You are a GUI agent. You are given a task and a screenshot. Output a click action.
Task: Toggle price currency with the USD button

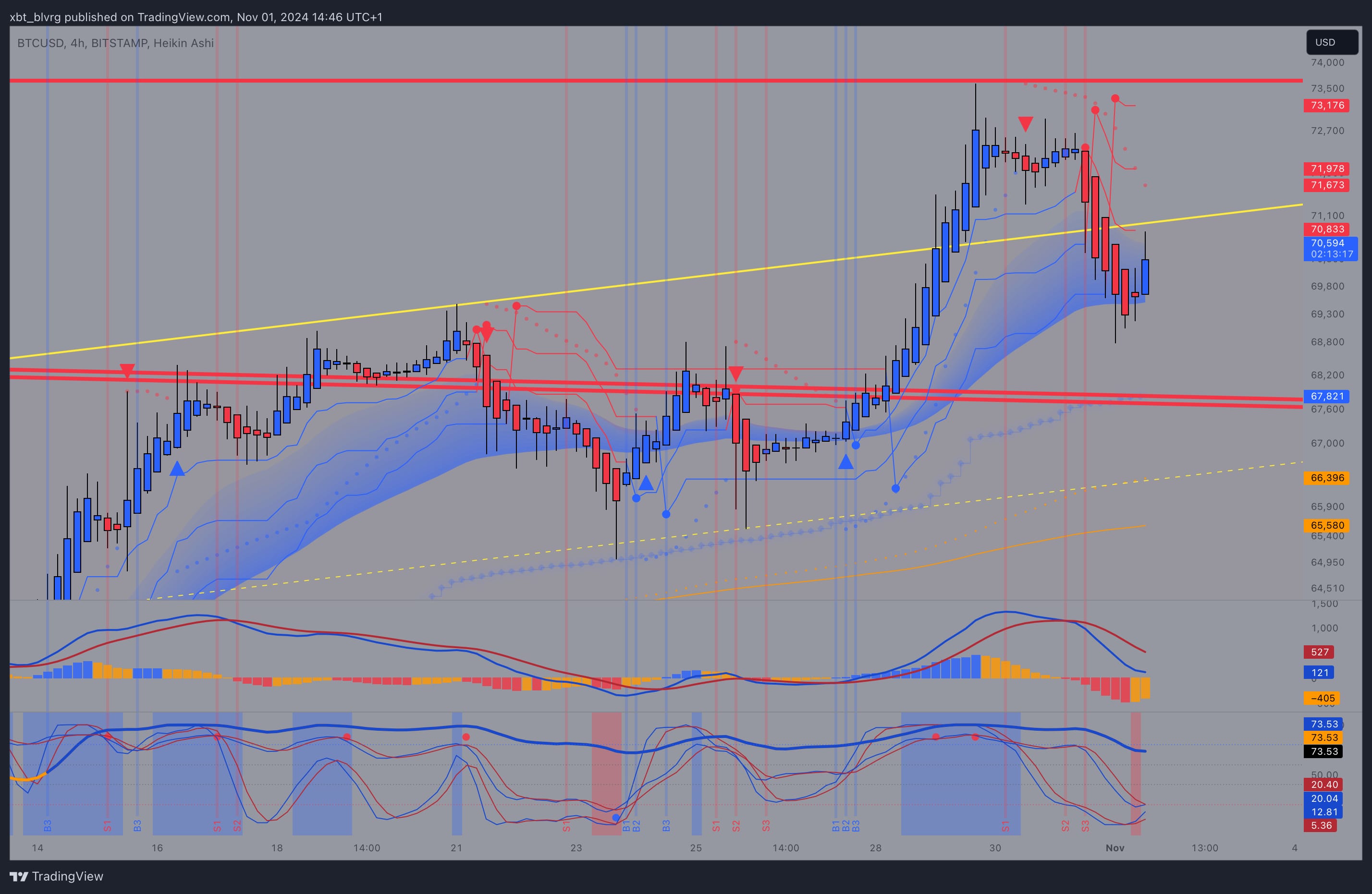[1332, 42]
